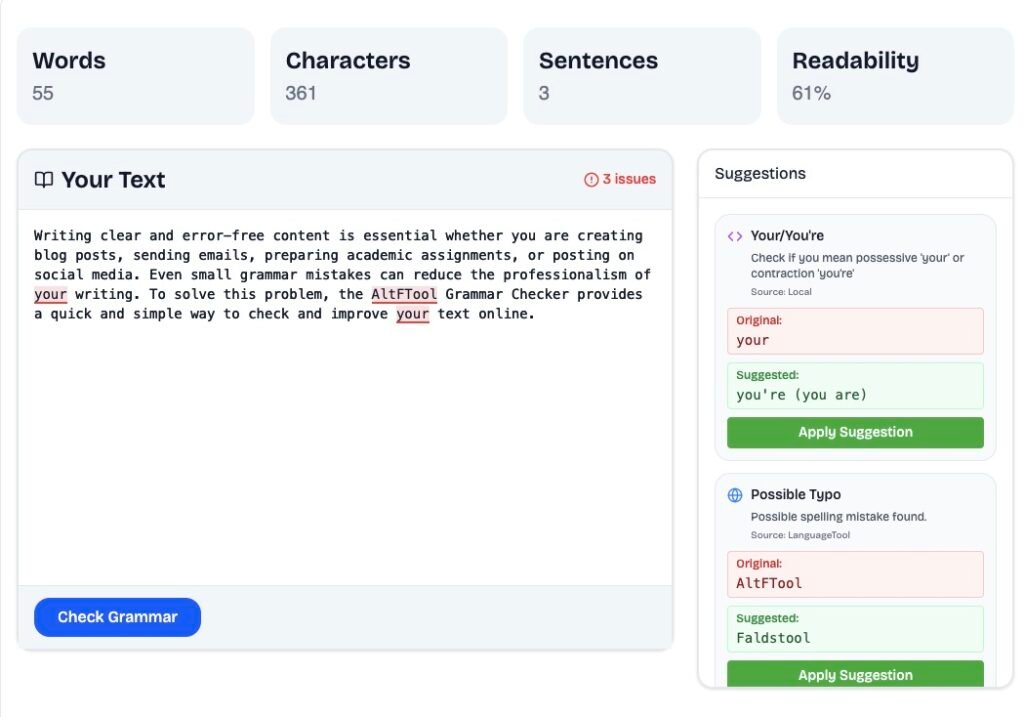Click the Suggestions panel header

click(760, 174)
